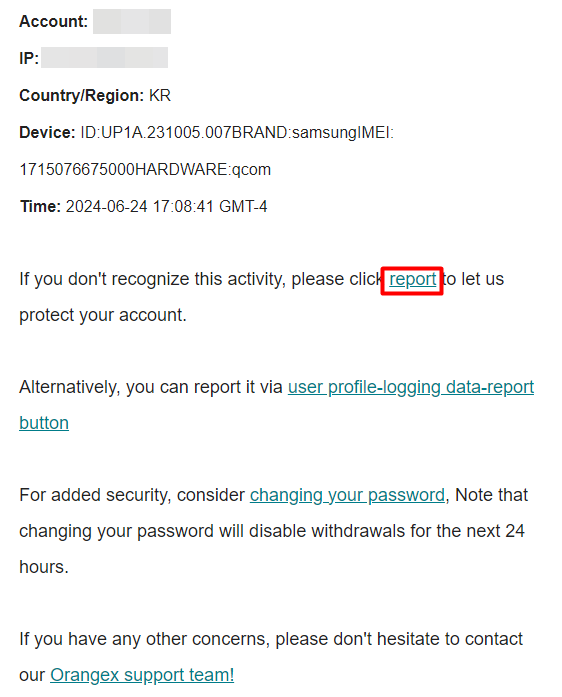Click the Time label

(40, 207)
